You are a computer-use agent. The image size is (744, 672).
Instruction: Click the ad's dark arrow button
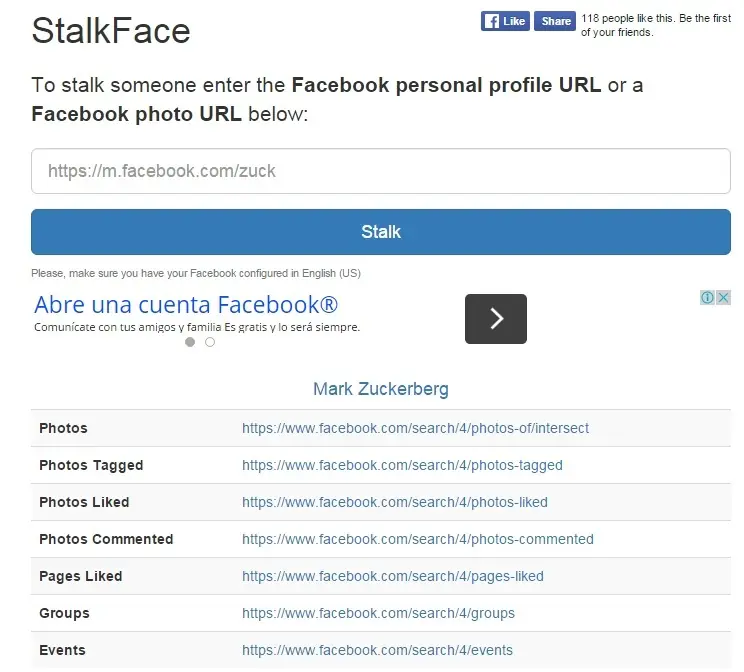[496, 319]
